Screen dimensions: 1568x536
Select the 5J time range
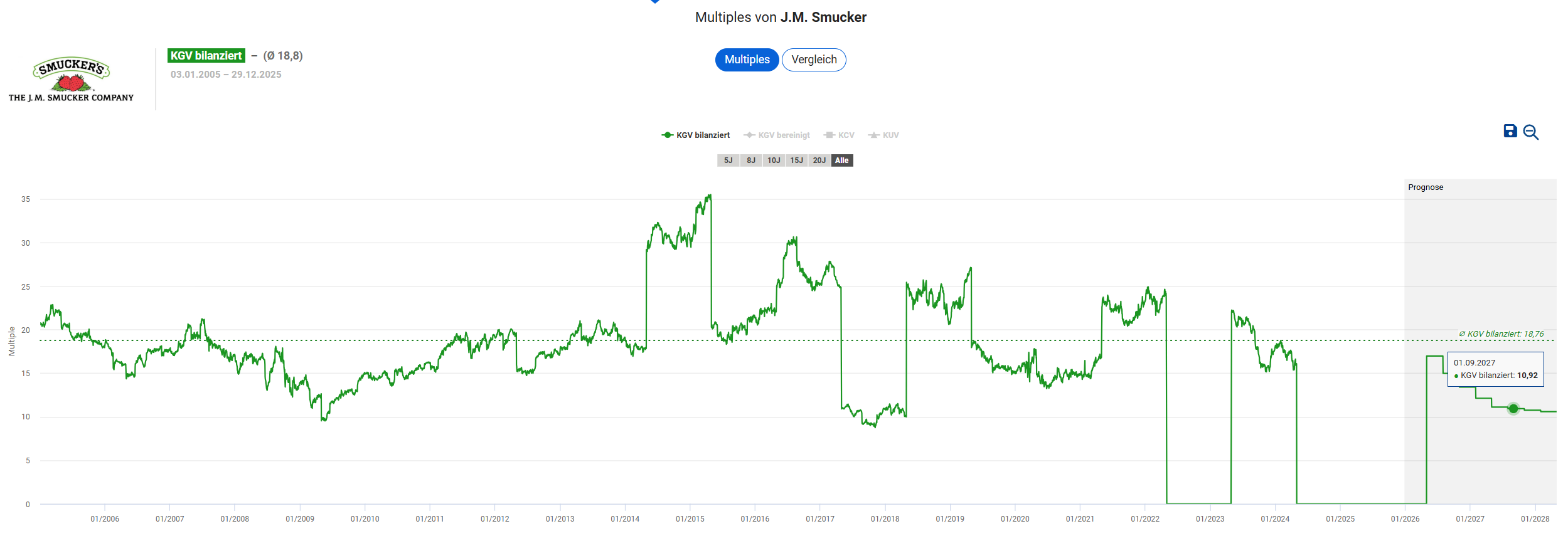(728, 160)
